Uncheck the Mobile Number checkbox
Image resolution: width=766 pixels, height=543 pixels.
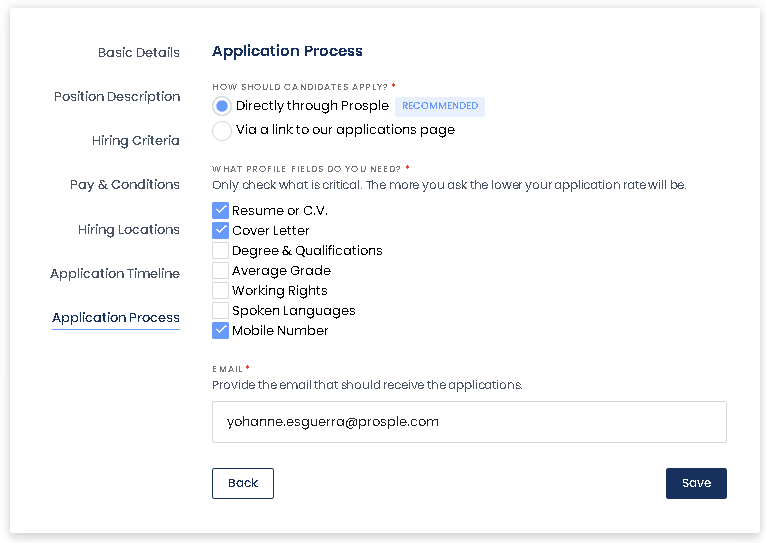click(x=221, y=331)
